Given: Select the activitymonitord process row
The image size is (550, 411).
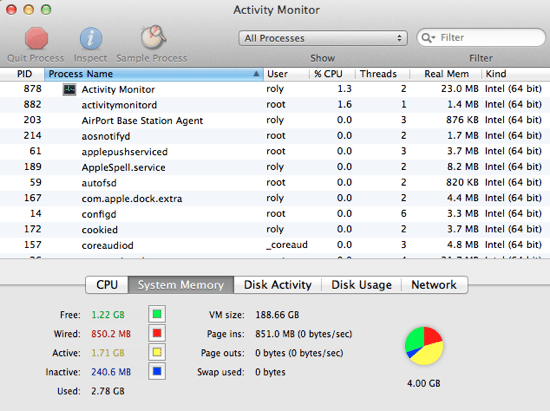Looking at the screenshot, I should (275, 105).
